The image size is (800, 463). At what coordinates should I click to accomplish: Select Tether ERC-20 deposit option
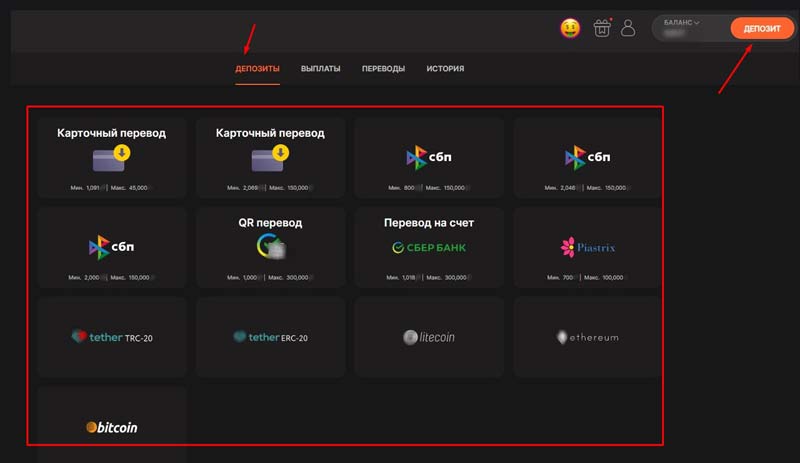(x=270, y=337)
